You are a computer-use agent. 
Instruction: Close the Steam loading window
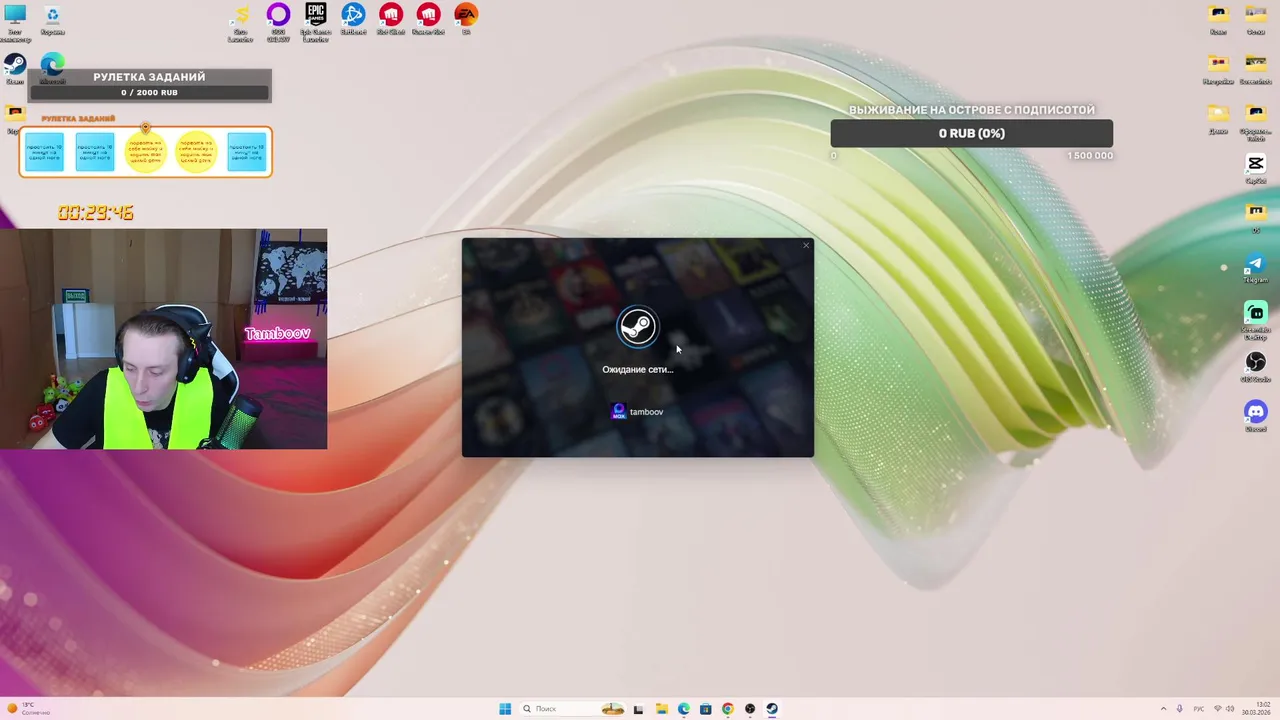coord(806,245)
